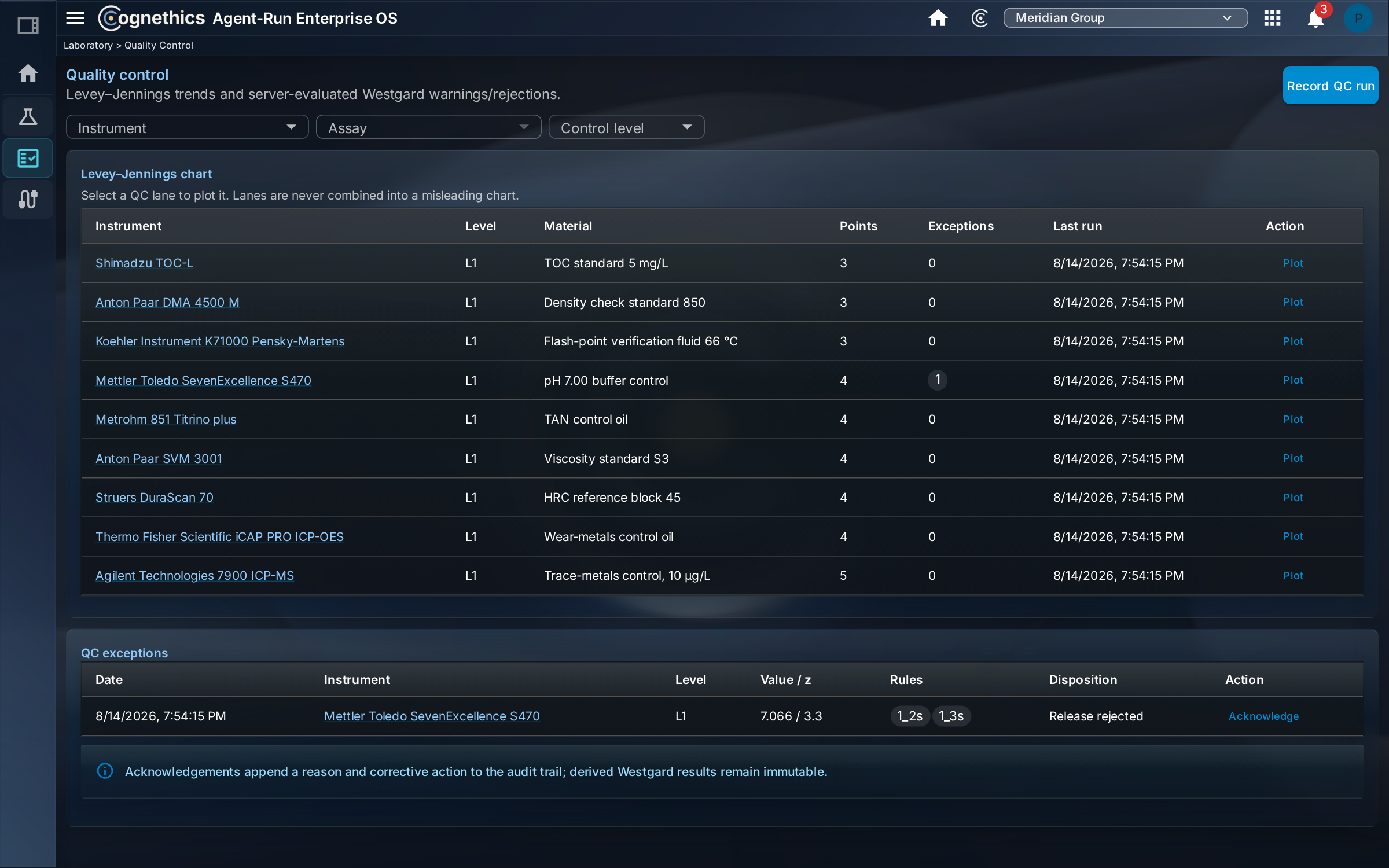
Task: Expand the Instrument filter dropdown
Action: pyautogui.click(x=188, y=127)
